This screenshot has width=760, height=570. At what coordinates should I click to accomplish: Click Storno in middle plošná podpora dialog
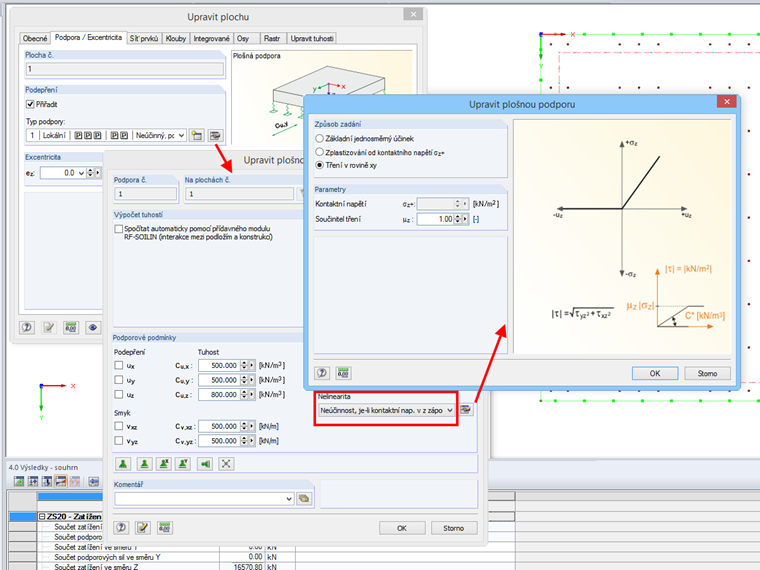454,528
